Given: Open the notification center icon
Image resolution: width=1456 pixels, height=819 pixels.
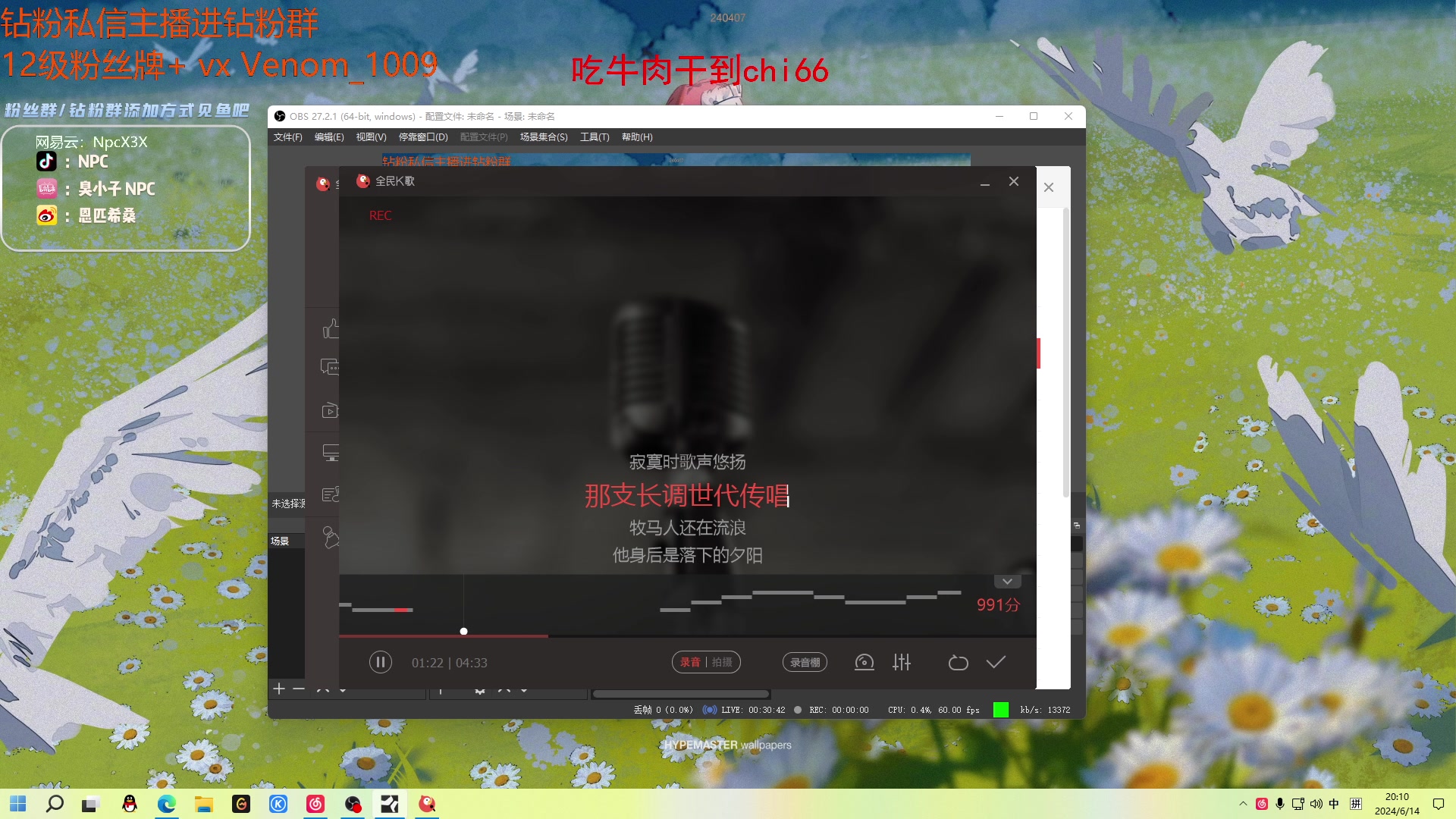Looking at the screenshot, I should 1439,804.
